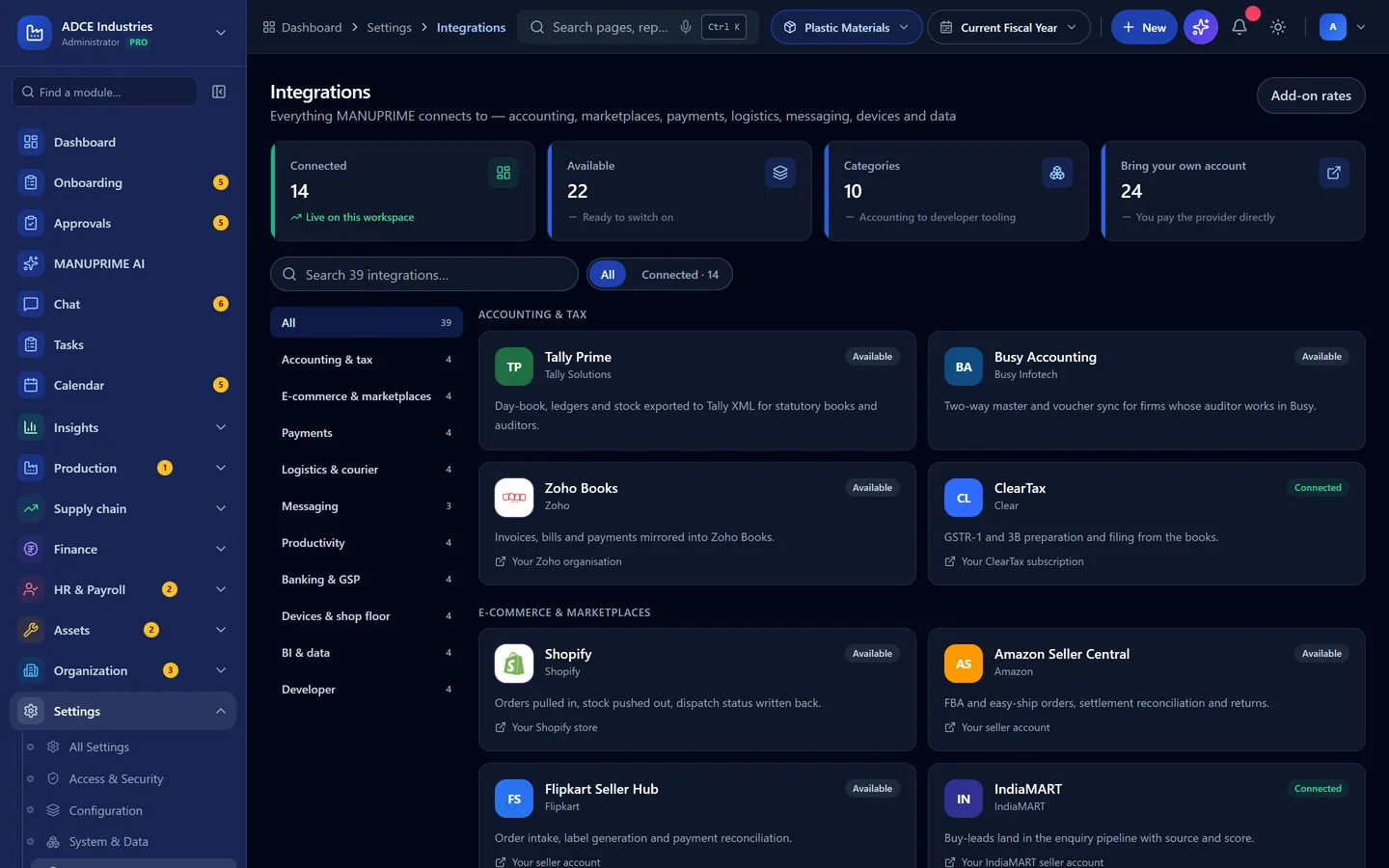Open the Approvals sidebar icon
Image resolution: width=1389 pixels, height=868 pixels.
coord(31,223)
